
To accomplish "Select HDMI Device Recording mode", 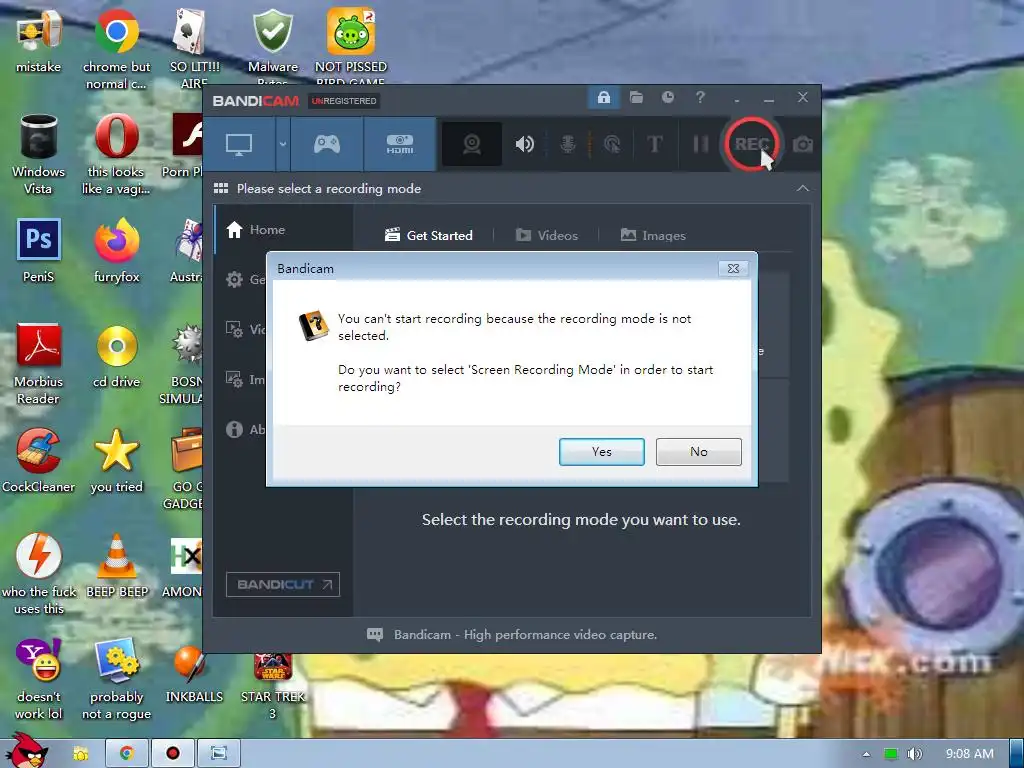I will (x=400, y=144).
